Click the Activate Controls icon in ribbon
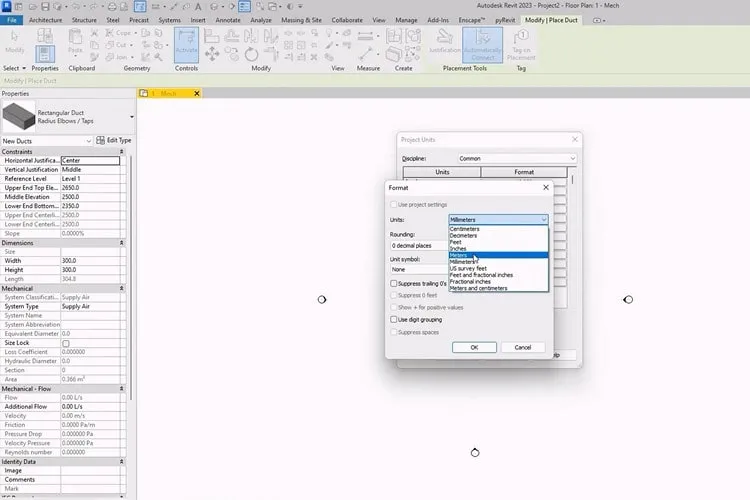750x500 pixels. [186, 44]
